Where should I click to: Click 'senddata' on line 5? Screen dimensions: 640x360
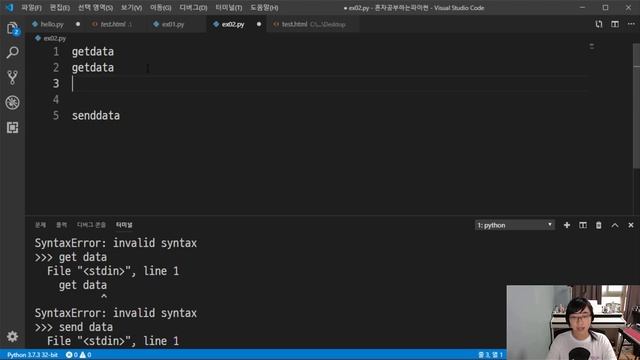(96, 116)
